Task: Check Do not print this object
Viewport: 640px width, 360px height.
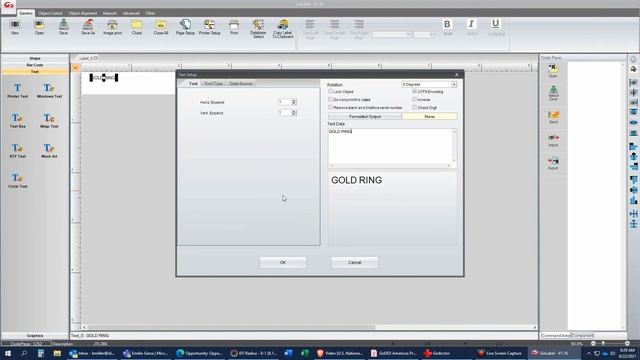Action: pos(331,99)
